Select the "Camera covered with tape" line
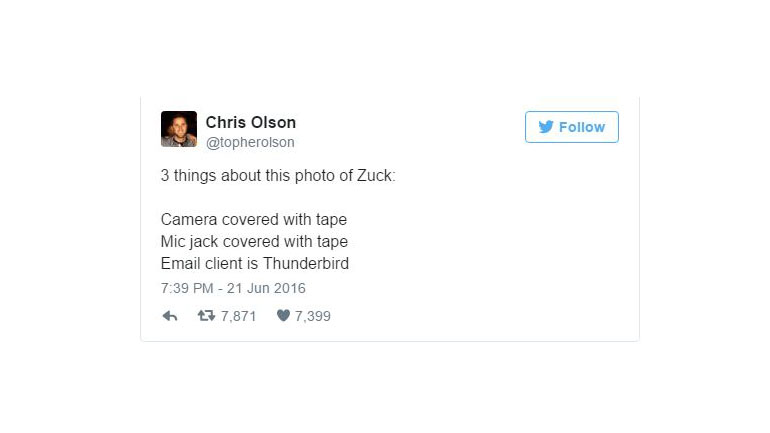770x433 pixels. coord(253,220)
